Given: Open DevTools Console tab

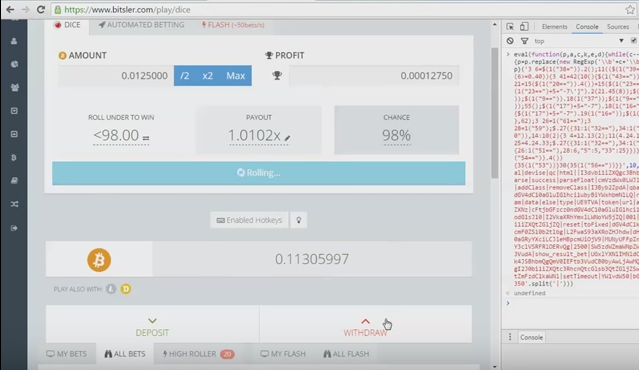Looking at the screenshot, I should coord(587,26).
